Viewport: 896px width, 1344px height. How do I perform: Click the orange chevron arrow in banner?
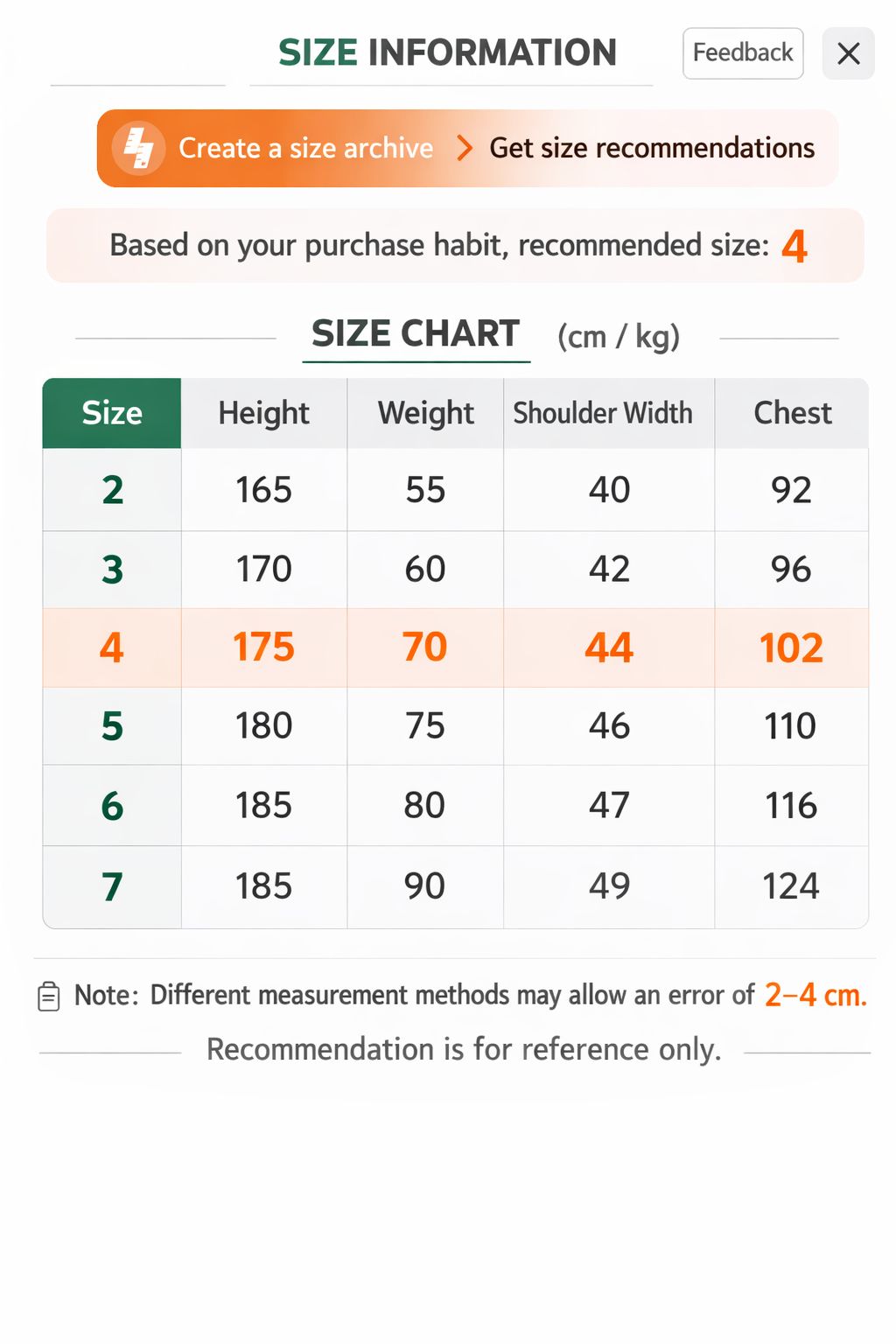pyautogui.click(x=464, y=148)
